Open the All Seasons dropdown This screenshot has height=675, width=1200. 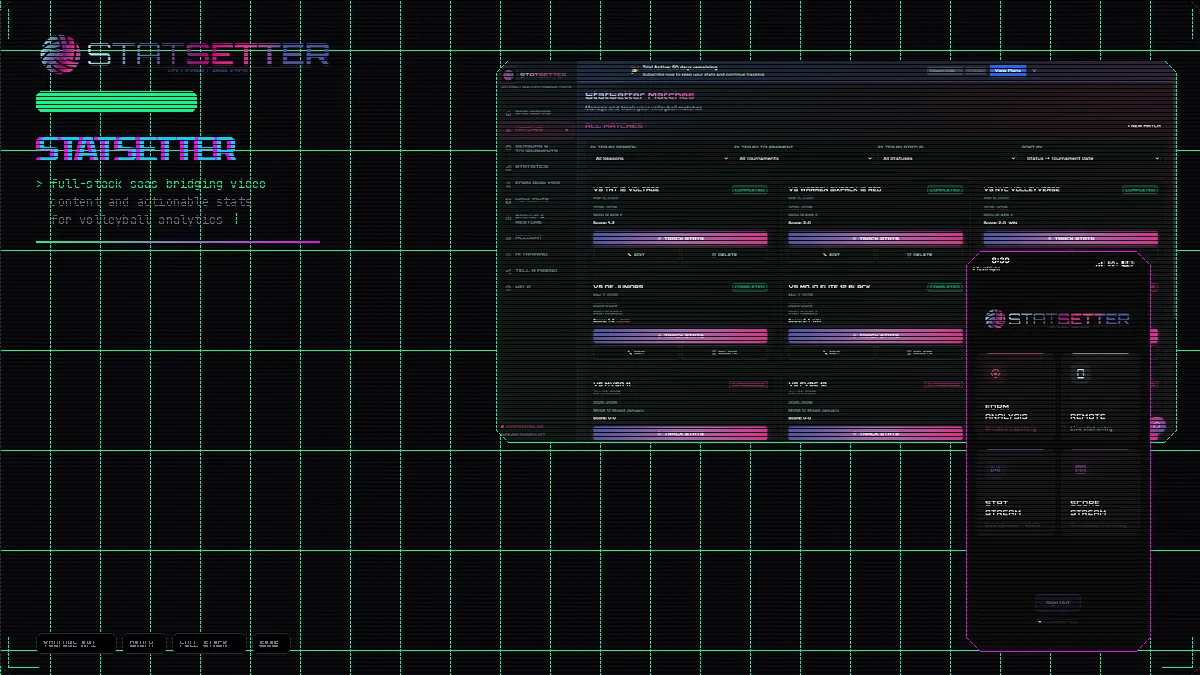click(660, 157)
